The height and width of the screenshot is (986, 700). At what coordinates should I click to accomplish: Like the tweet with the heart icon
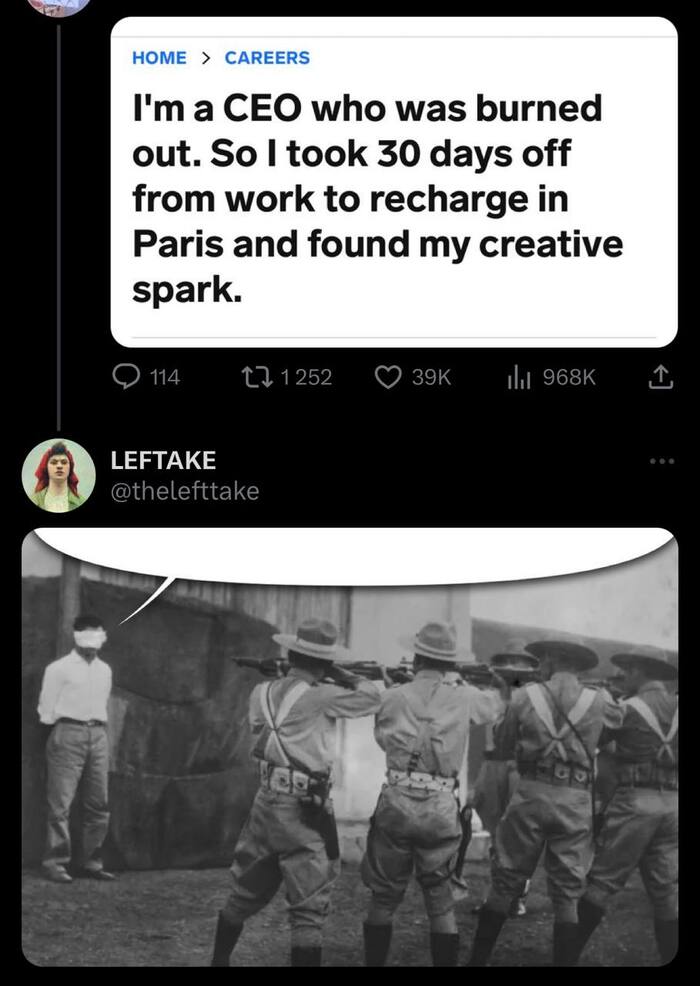pos(388,376)
